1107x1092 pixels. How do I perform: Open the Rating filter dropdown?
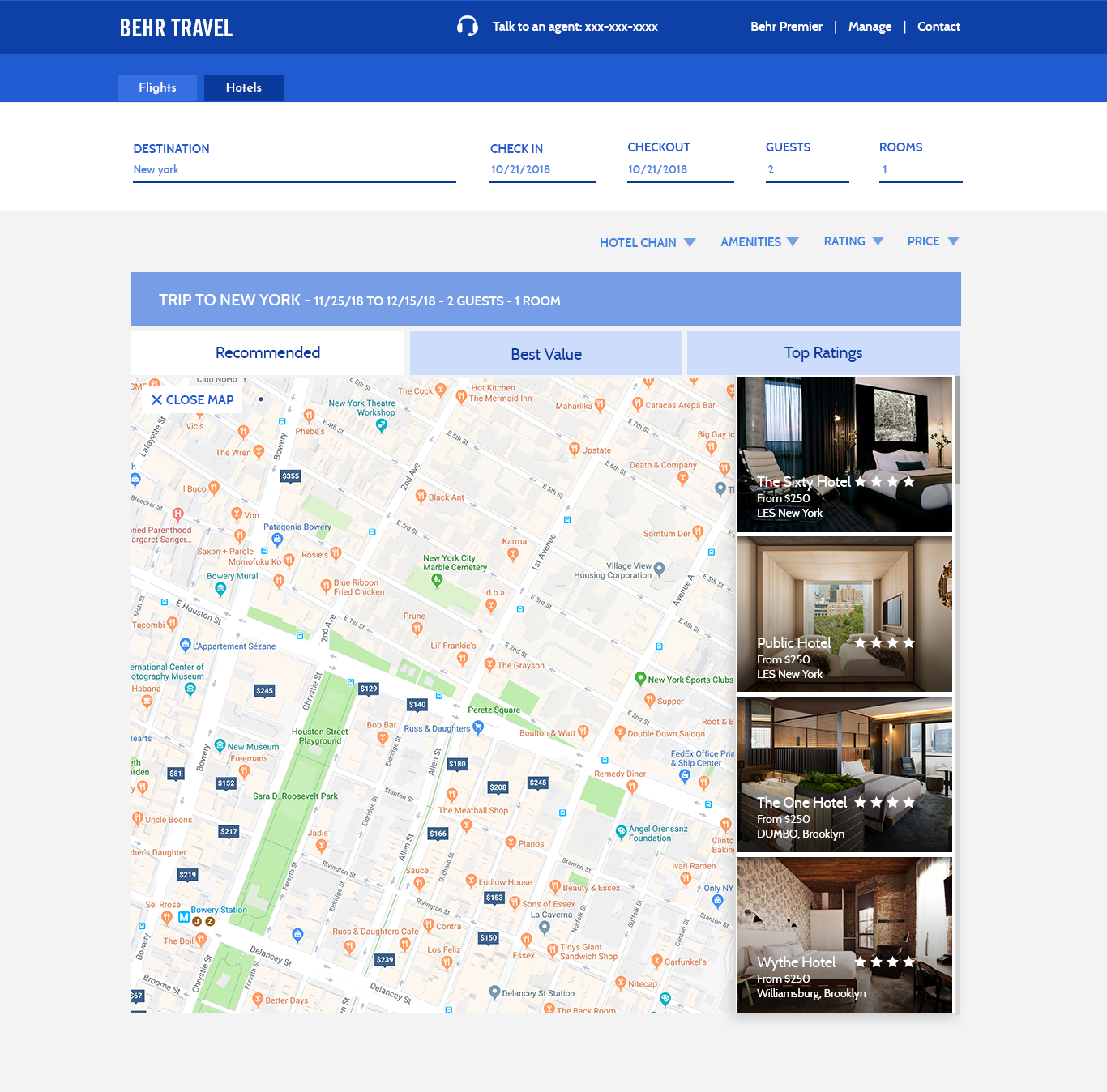tap(853, 241)
